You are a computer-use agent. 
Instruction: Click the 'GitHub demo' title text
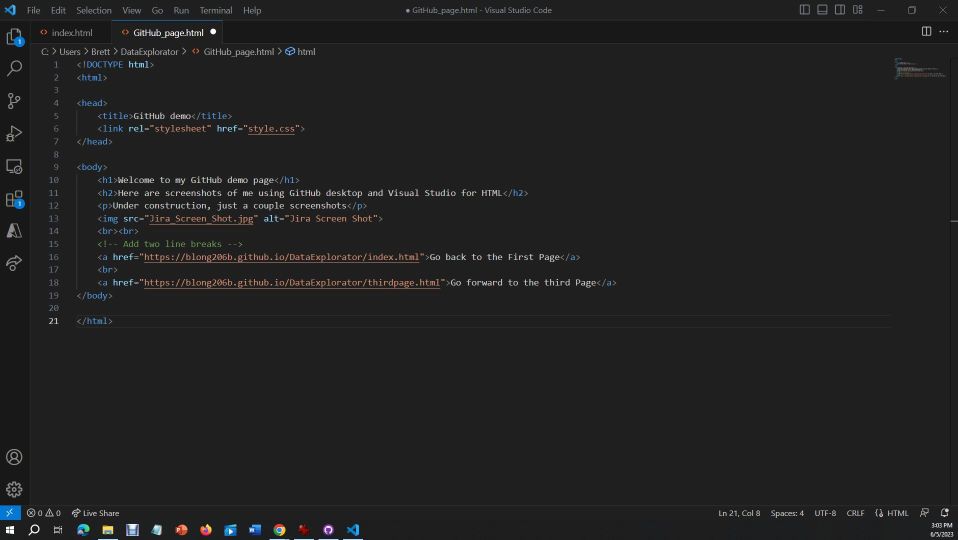[x=162, y=116]
